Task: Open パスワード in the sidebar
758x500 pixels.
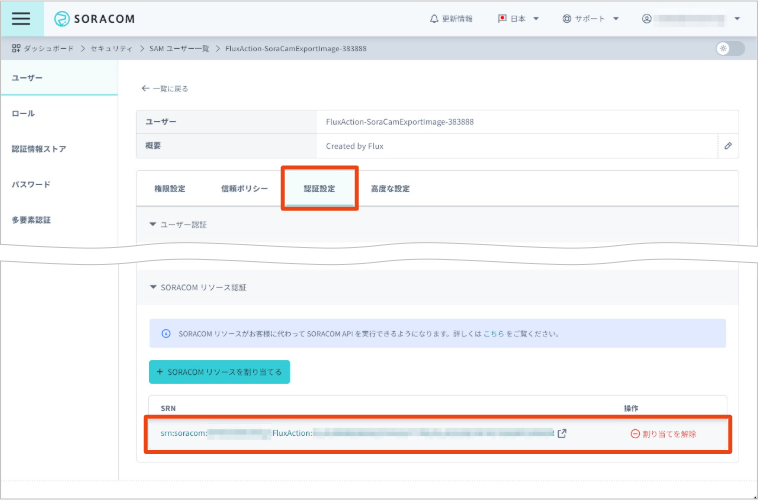Action: [59, 184]
